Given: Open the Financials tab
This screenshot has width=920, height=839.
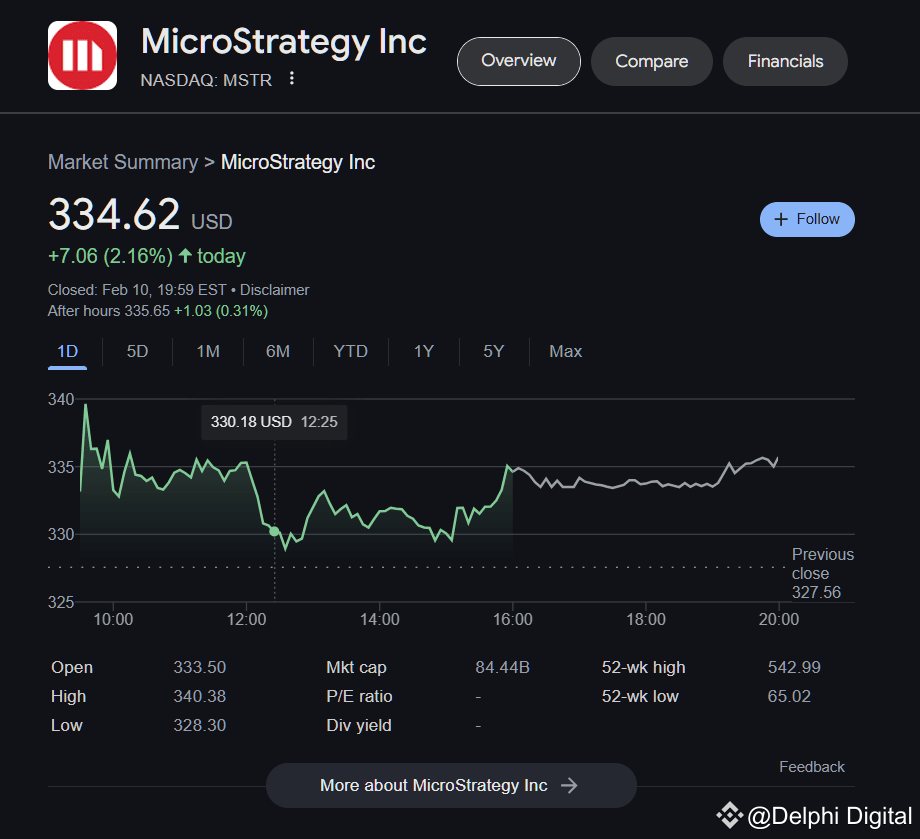Looking at the screenshot, I should pyautogui.click(x=785, y=62).
